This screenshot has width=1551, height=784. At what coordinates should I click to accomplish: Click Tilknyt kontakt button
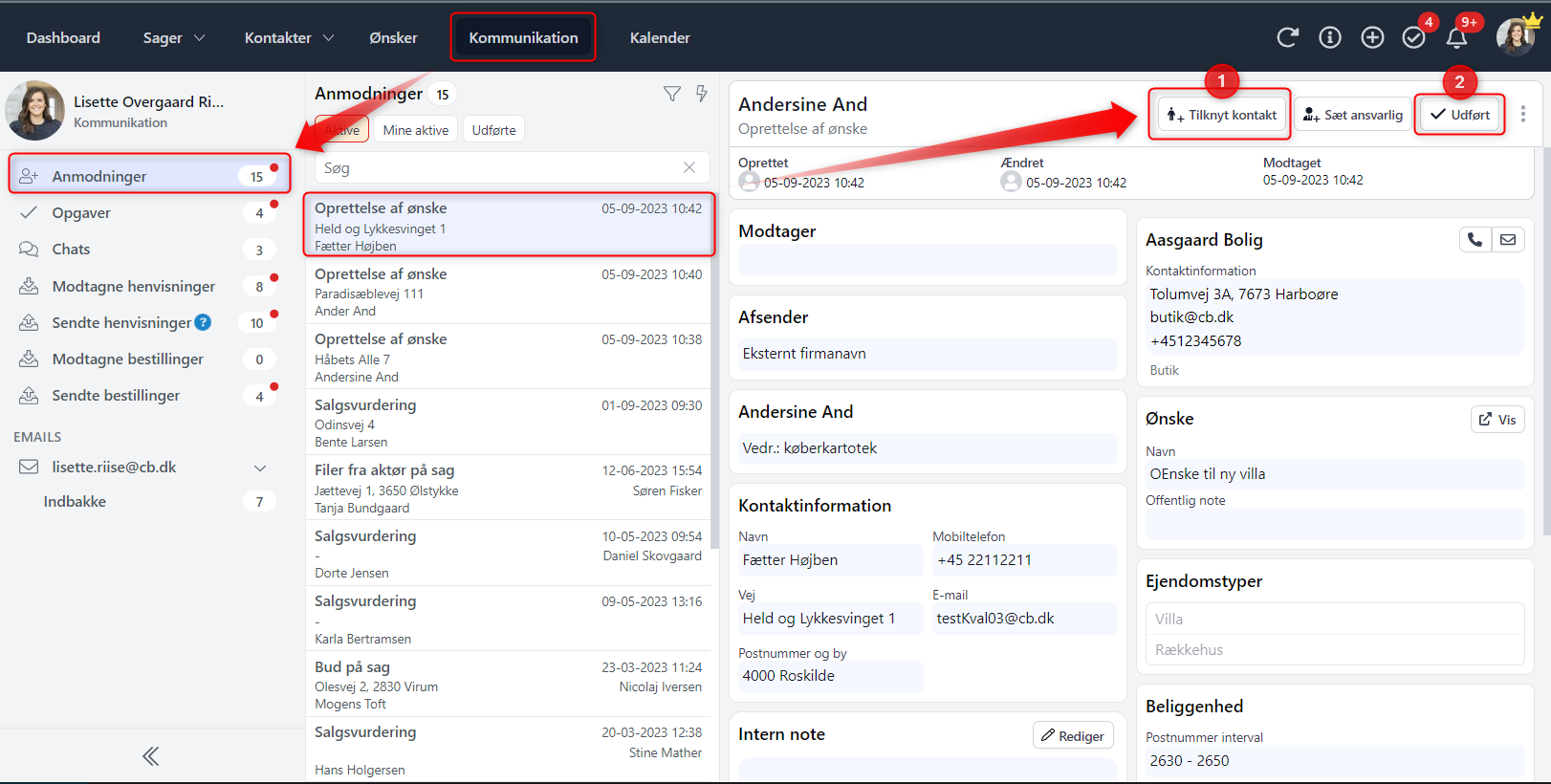click(1221, 115)
